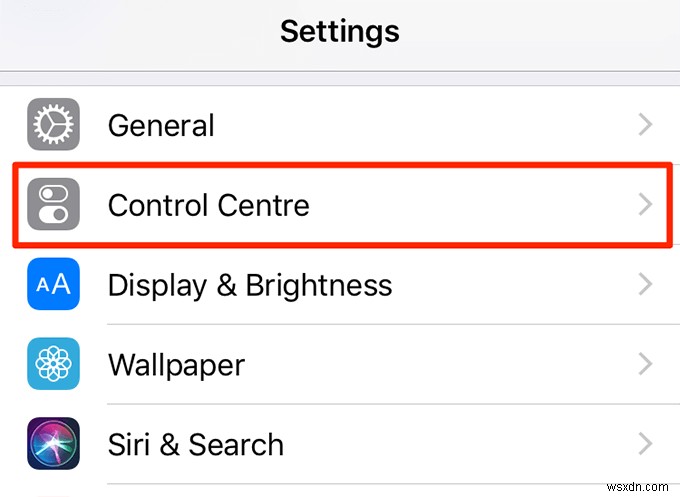Screen dimensions: 680x497
Task: Go to Siri & Search label
Action: tap(195, 444)
